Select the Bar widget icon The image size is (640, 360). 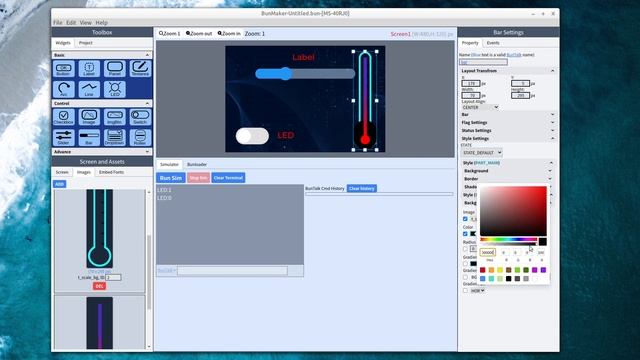click(89, 138)
